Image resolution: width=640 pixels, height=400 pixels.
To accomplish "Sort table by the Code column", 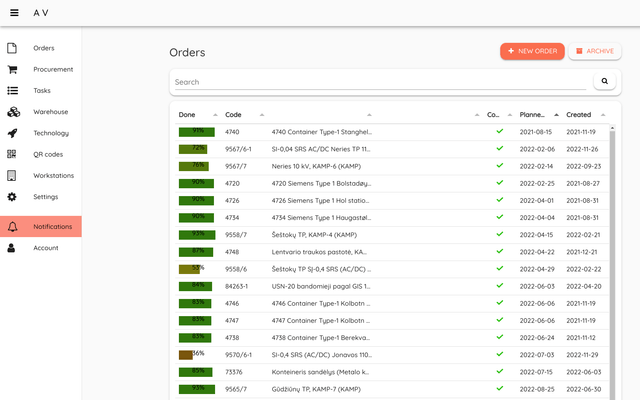I will 233,115.
